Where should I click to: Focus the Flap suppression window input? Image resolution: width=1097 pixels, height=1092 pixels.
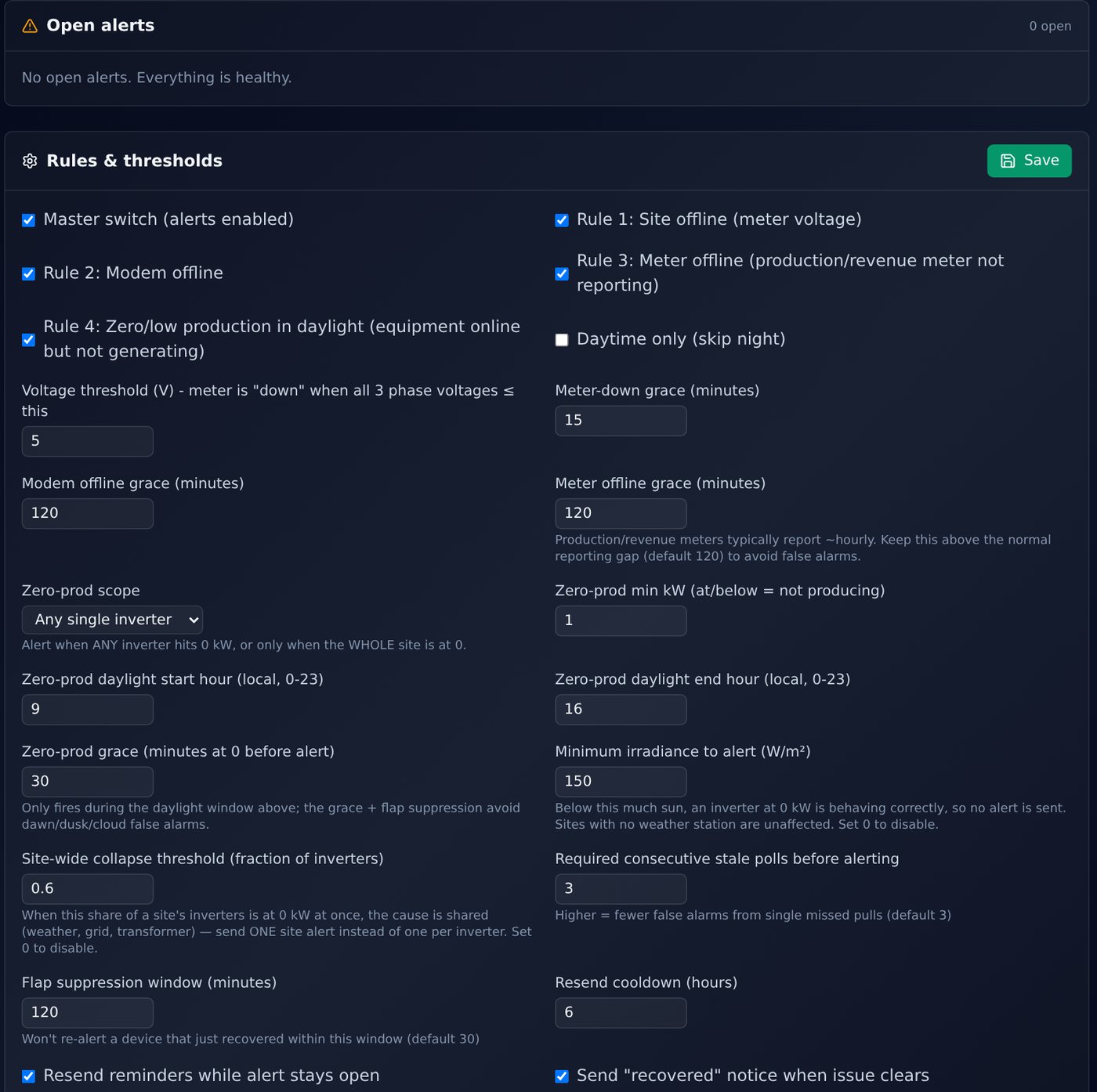coord(88,1012)
